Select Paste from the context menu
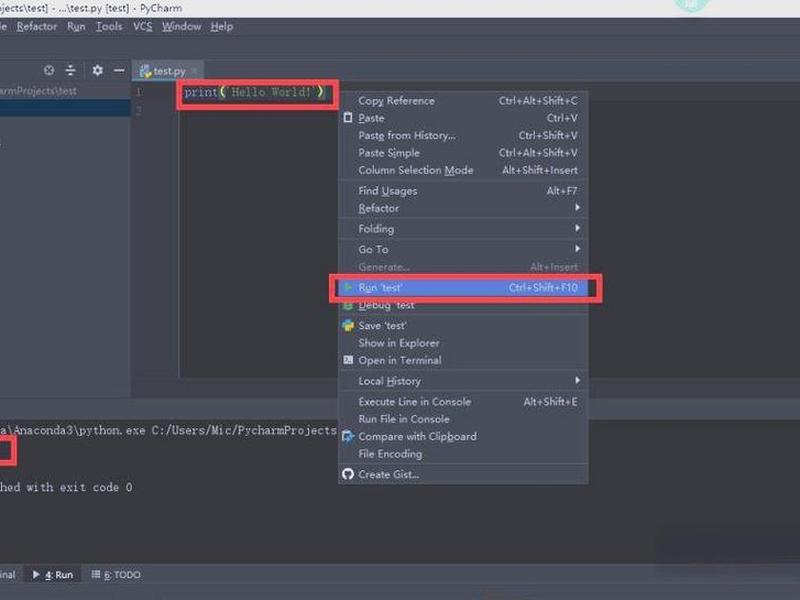The image size is (800, 600). click(x=463, y=118)
